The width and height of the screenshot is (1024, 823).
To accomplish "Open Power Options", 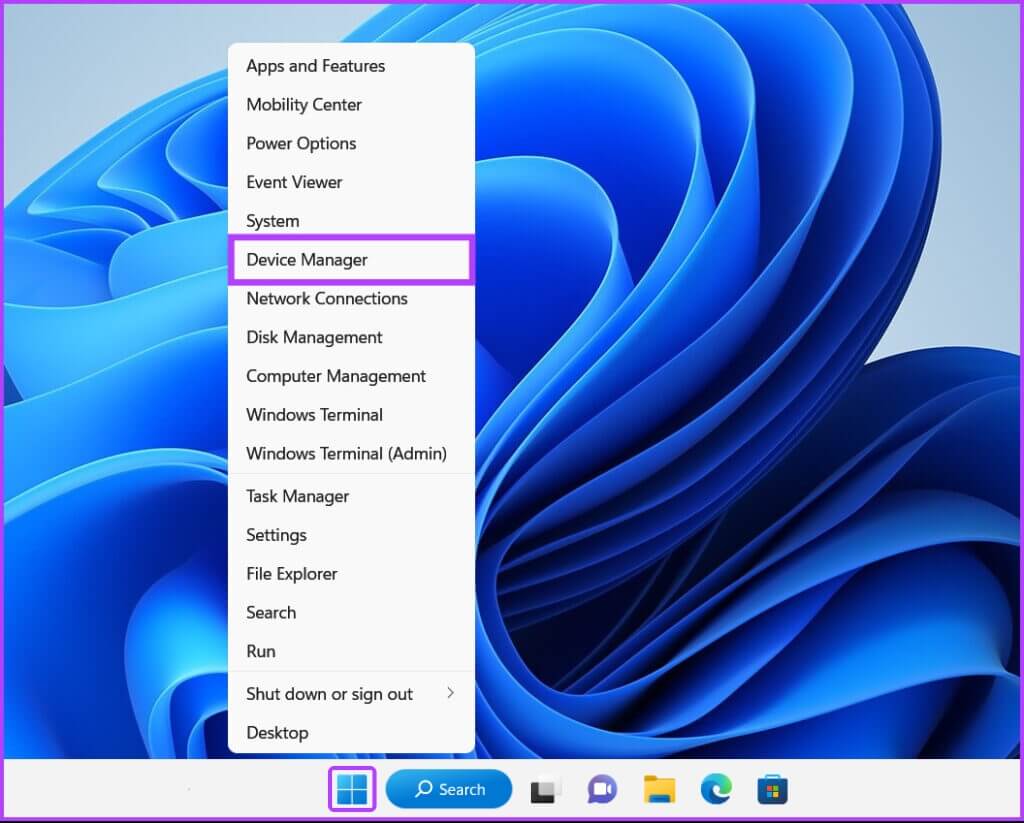I will 301,144.
